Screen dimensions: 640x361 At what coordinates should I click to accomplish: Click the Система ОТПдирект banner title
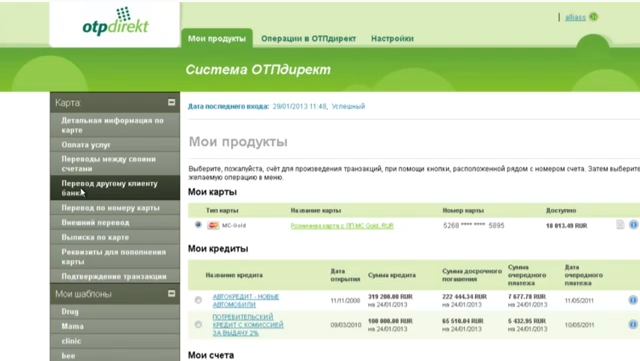click(258, 69)
